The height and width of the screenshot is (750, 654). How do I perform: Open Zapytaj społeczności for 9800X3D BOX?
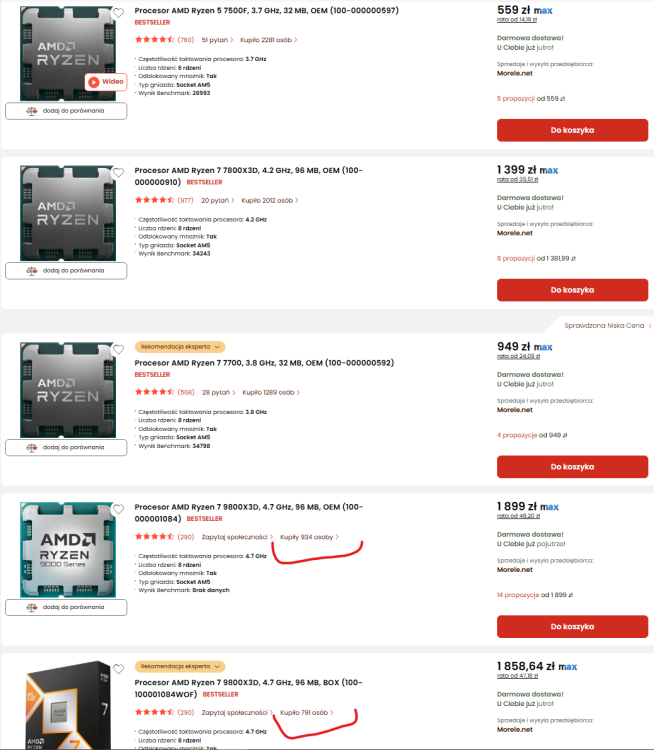tap(237, 712)
